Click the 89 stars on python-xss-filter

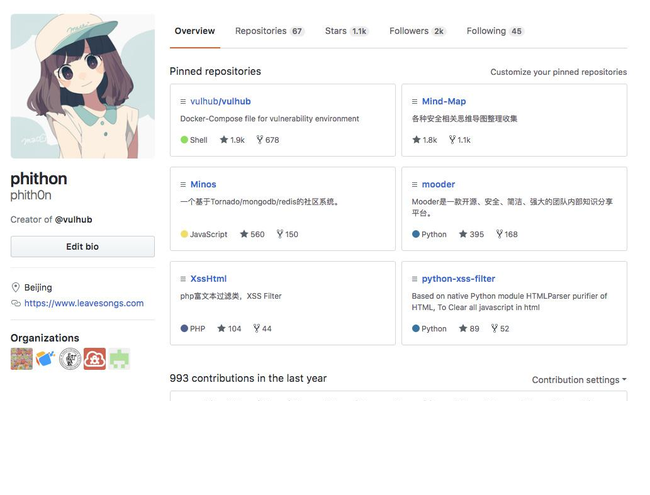[469, 329]
